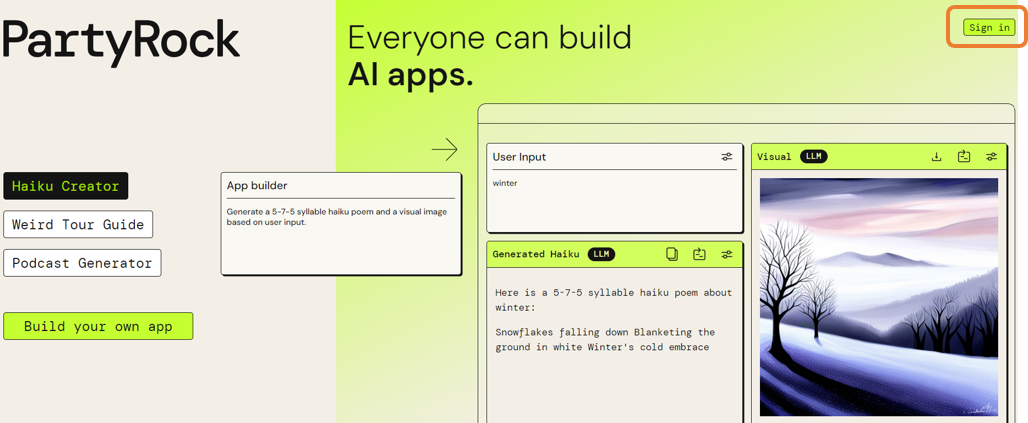The width and height of the screenshot is (1028, 423).
Task: Open Generated Haiku widget settings sliders
Action: (726, 254)
